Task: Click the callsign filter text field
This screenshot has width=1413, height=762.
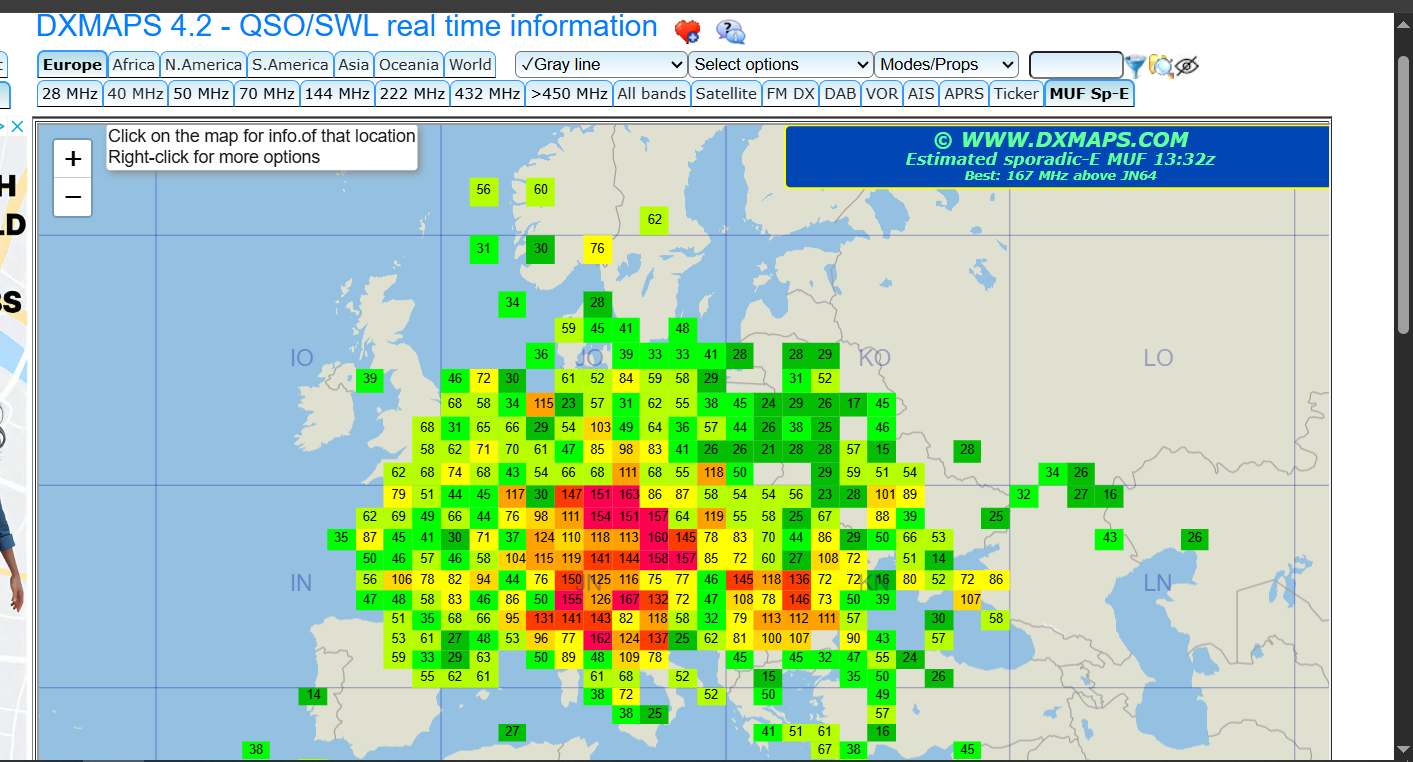Action: tap(1075, 66)
